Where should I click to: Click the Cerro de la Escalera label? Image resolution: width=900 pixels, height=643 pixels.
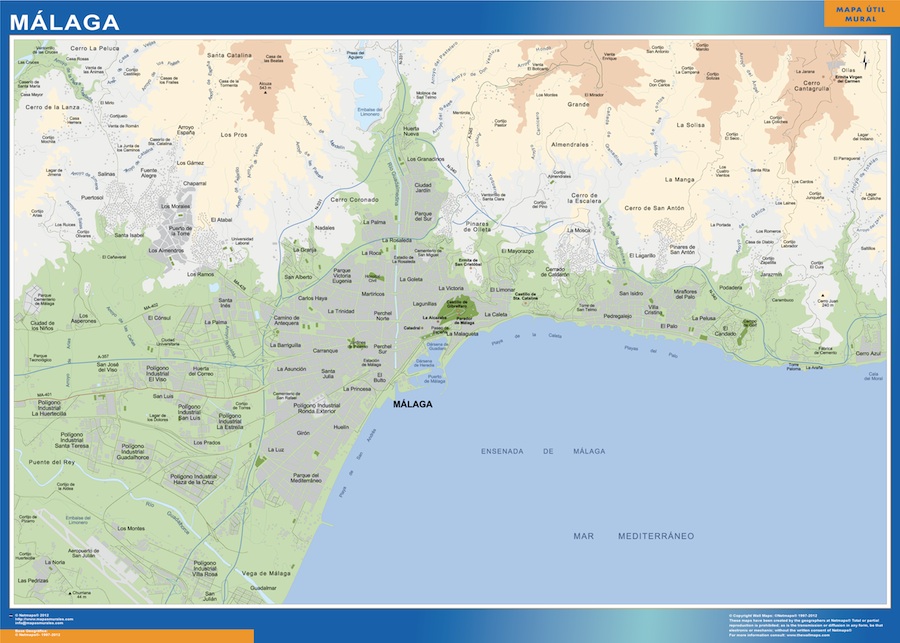pos(584,199)
